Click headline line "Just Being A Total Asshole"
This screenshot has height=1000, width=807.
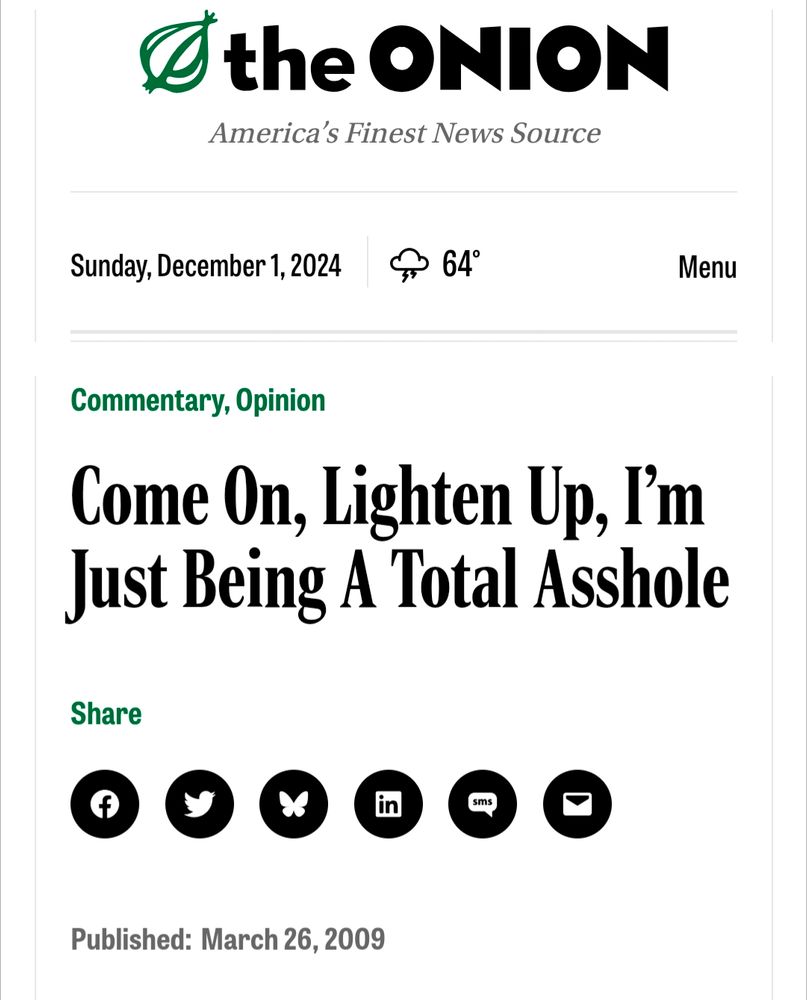pyautogui.click(x=398, y=580)
